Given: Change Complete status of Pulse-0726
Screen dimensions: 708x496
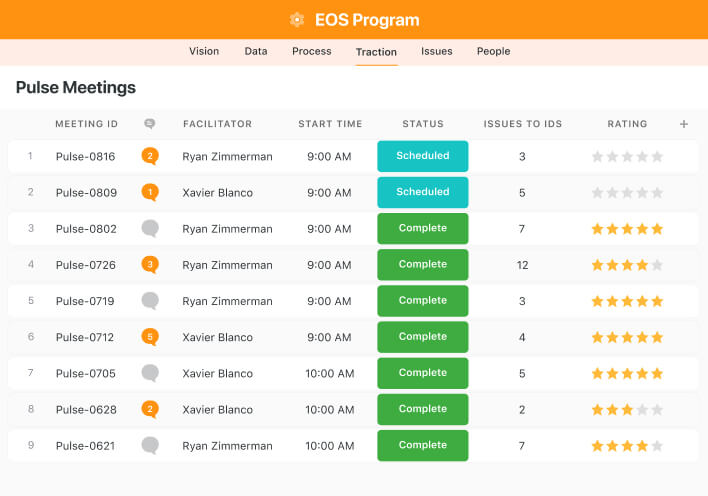Looking at the screenshot, I should (x=423, y=265).
